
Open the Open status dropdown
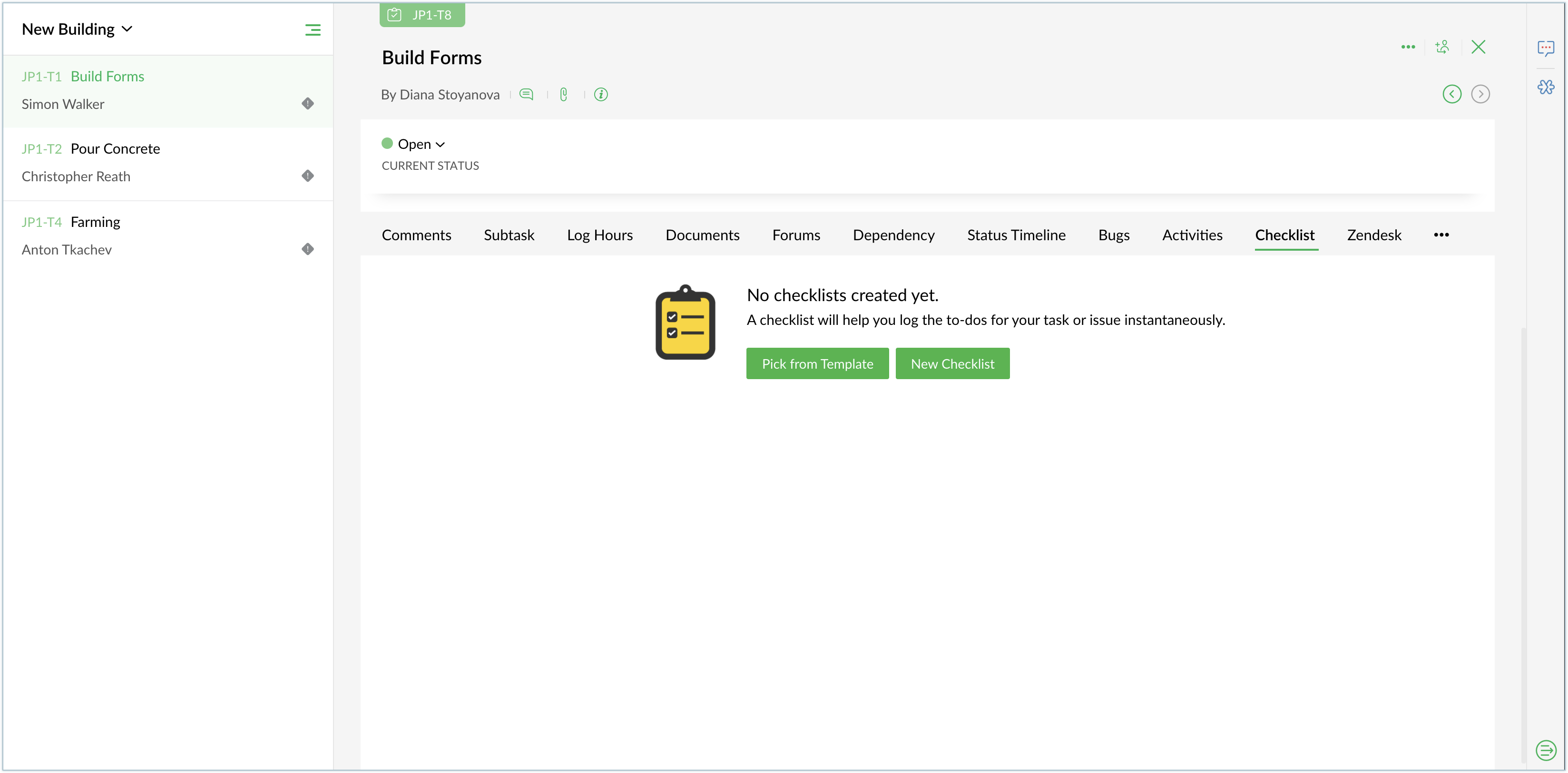[421, 144]
